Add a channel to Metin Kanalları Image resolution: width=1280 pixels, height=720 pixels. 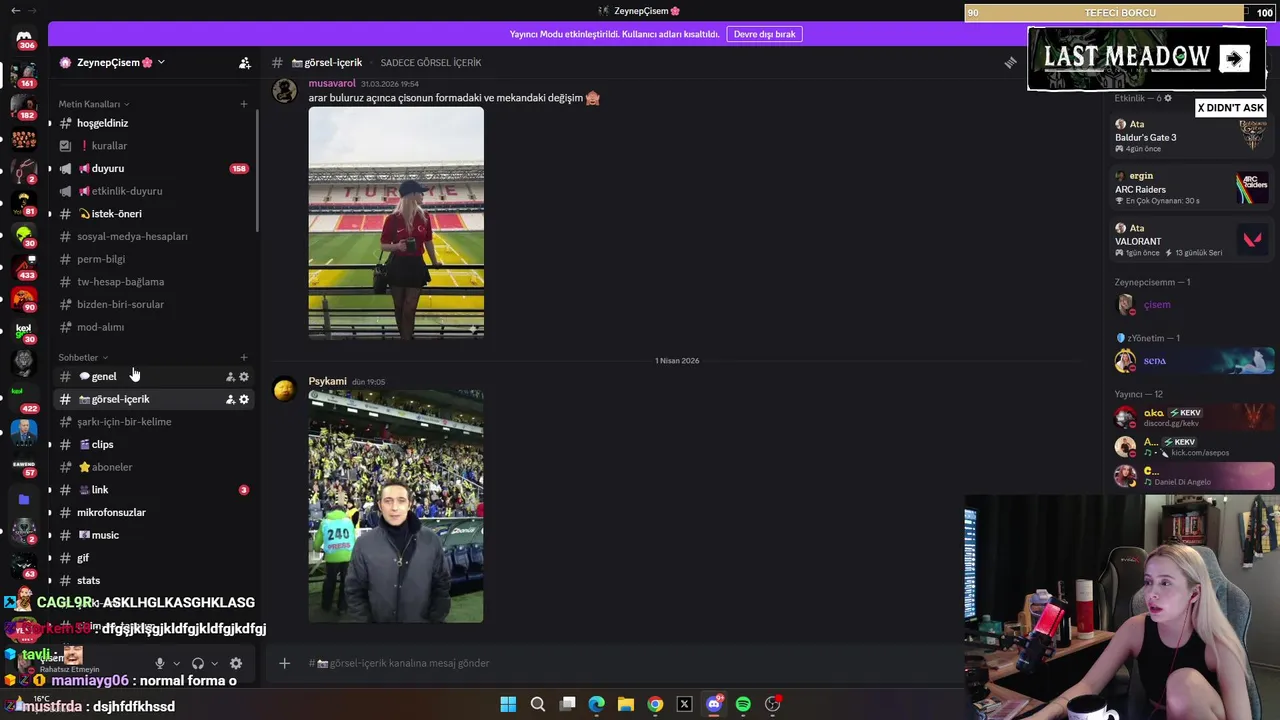(243, 104)
